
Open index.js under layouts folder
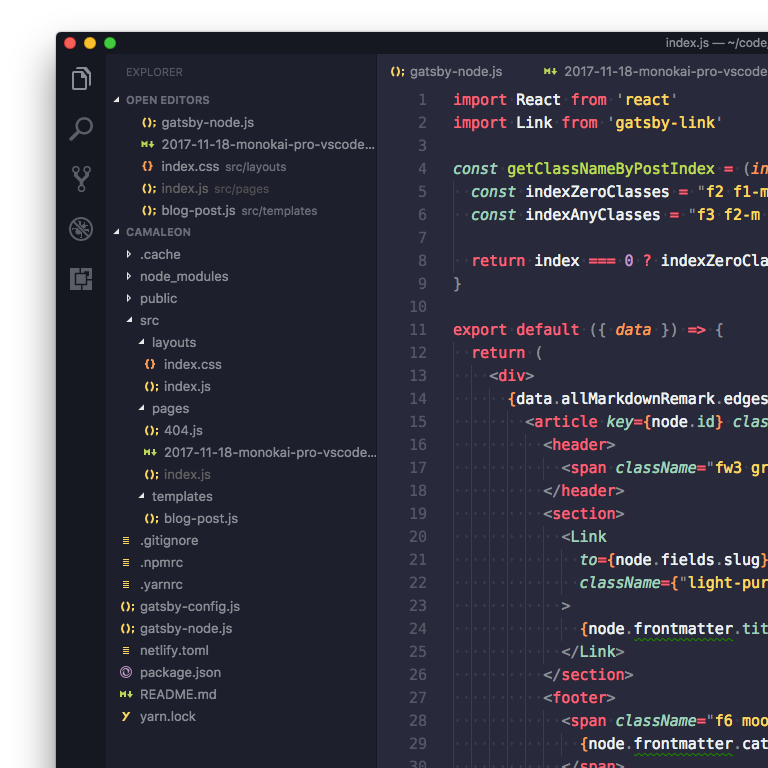coord(187,386)
